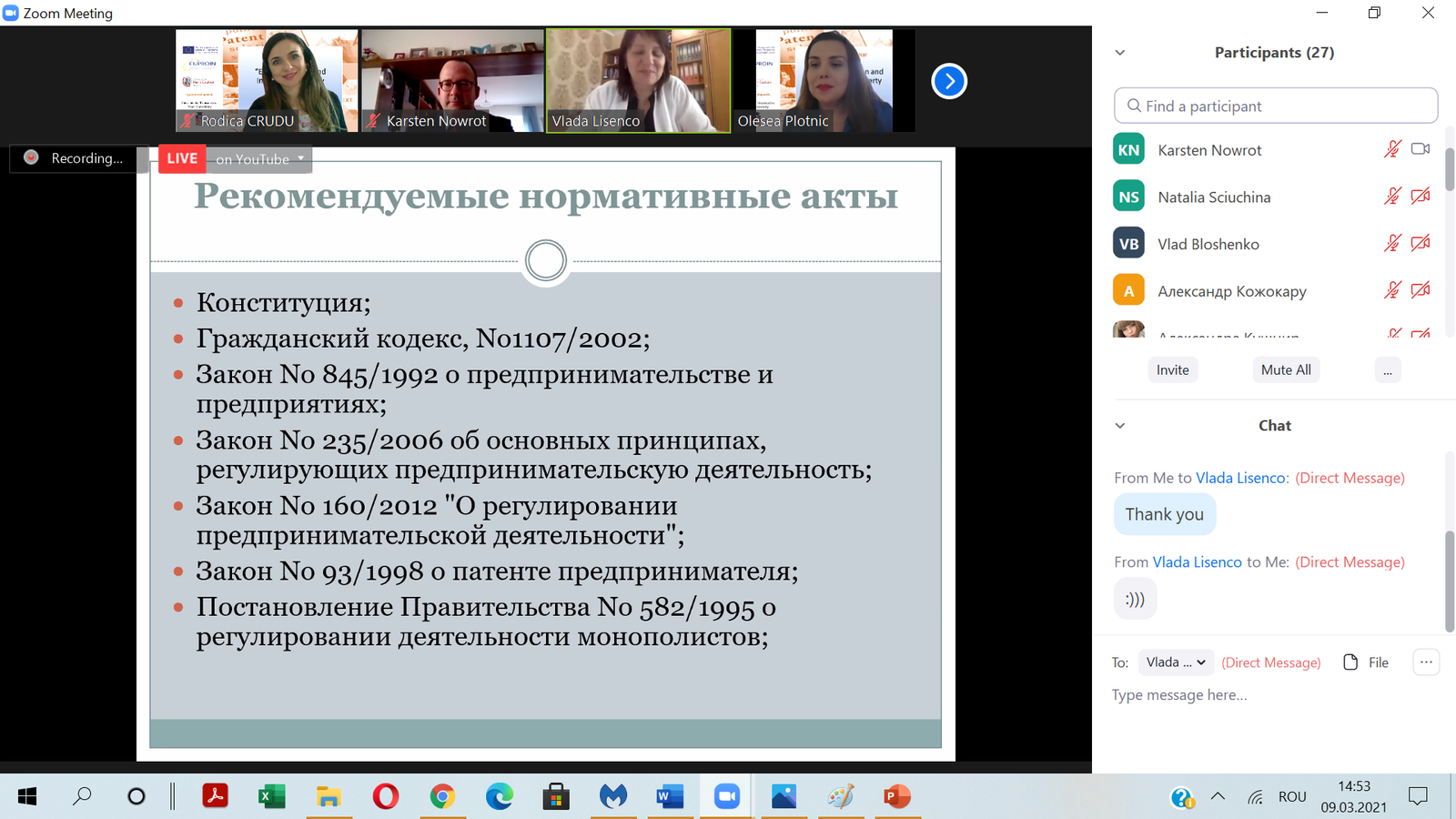Collapse the Participants panel chevron

point(1120,53)
